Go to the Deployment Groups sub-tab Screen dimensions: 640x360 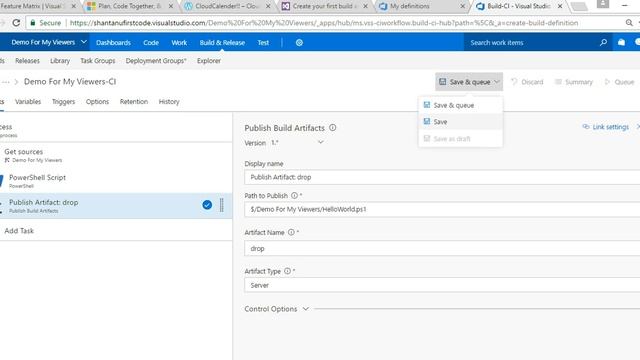coord(156,61)
